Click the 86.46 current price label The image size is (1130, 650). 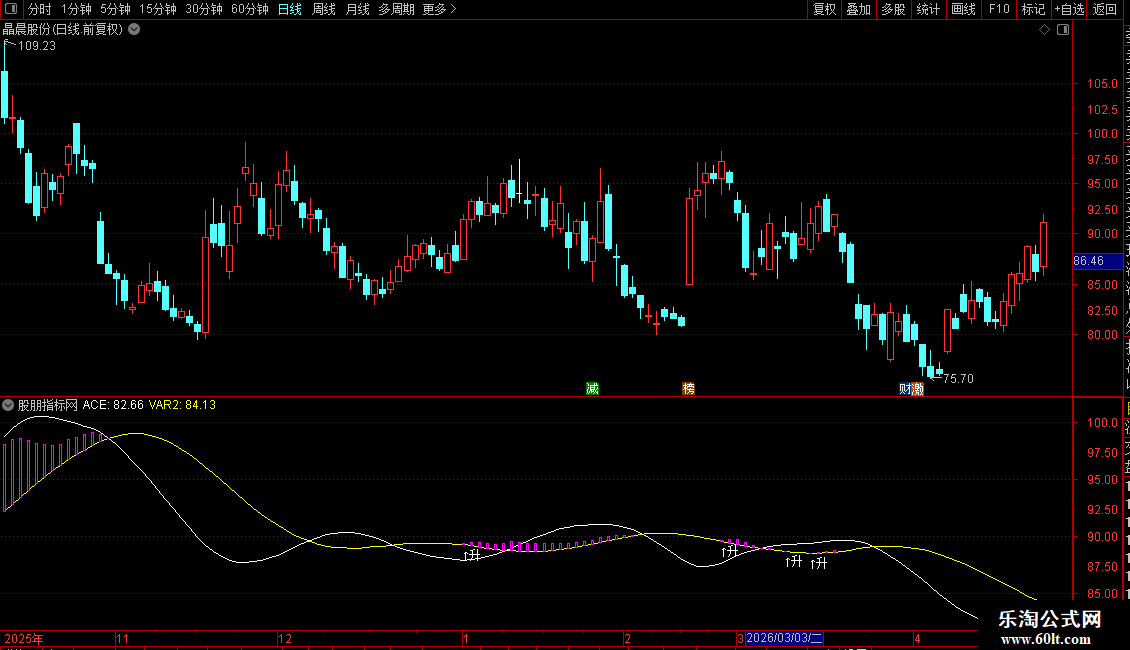click(x=1098, y=261)
